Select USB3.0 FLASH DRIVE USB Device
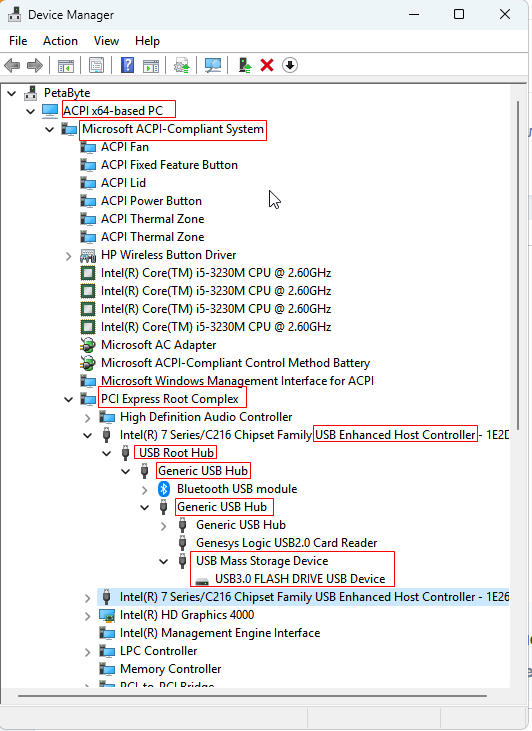 [300, 579]
